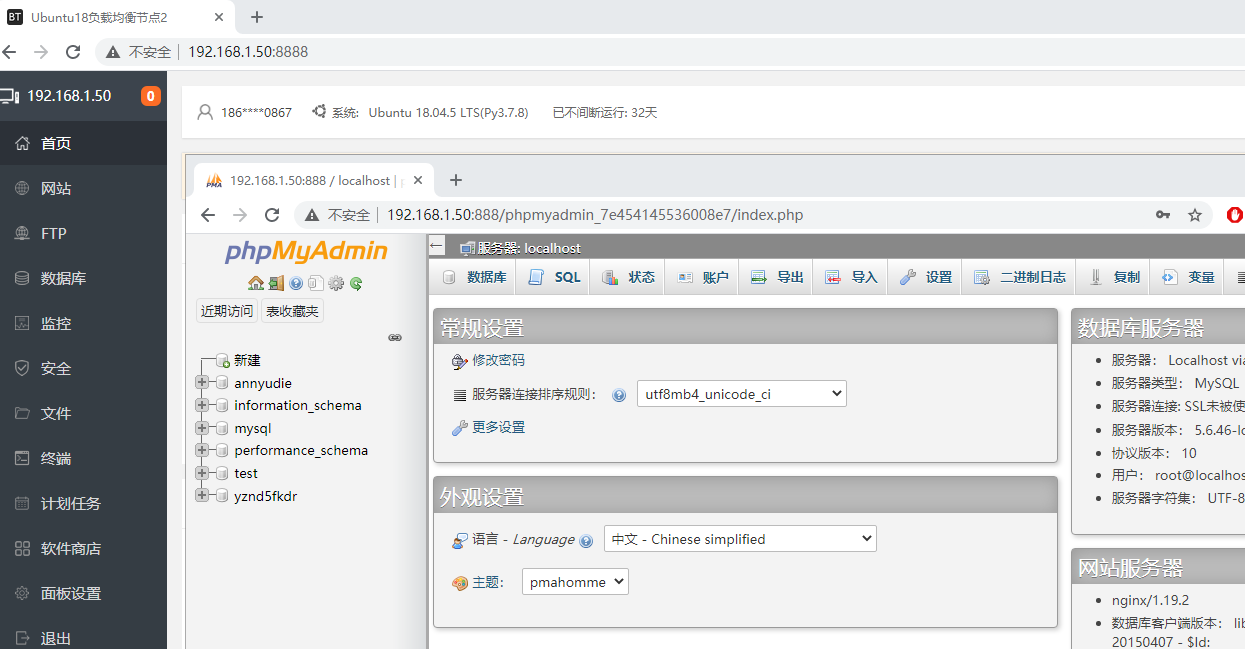Open new tab in outer browser
1245x649 pixels.
(x=257, y=17)
